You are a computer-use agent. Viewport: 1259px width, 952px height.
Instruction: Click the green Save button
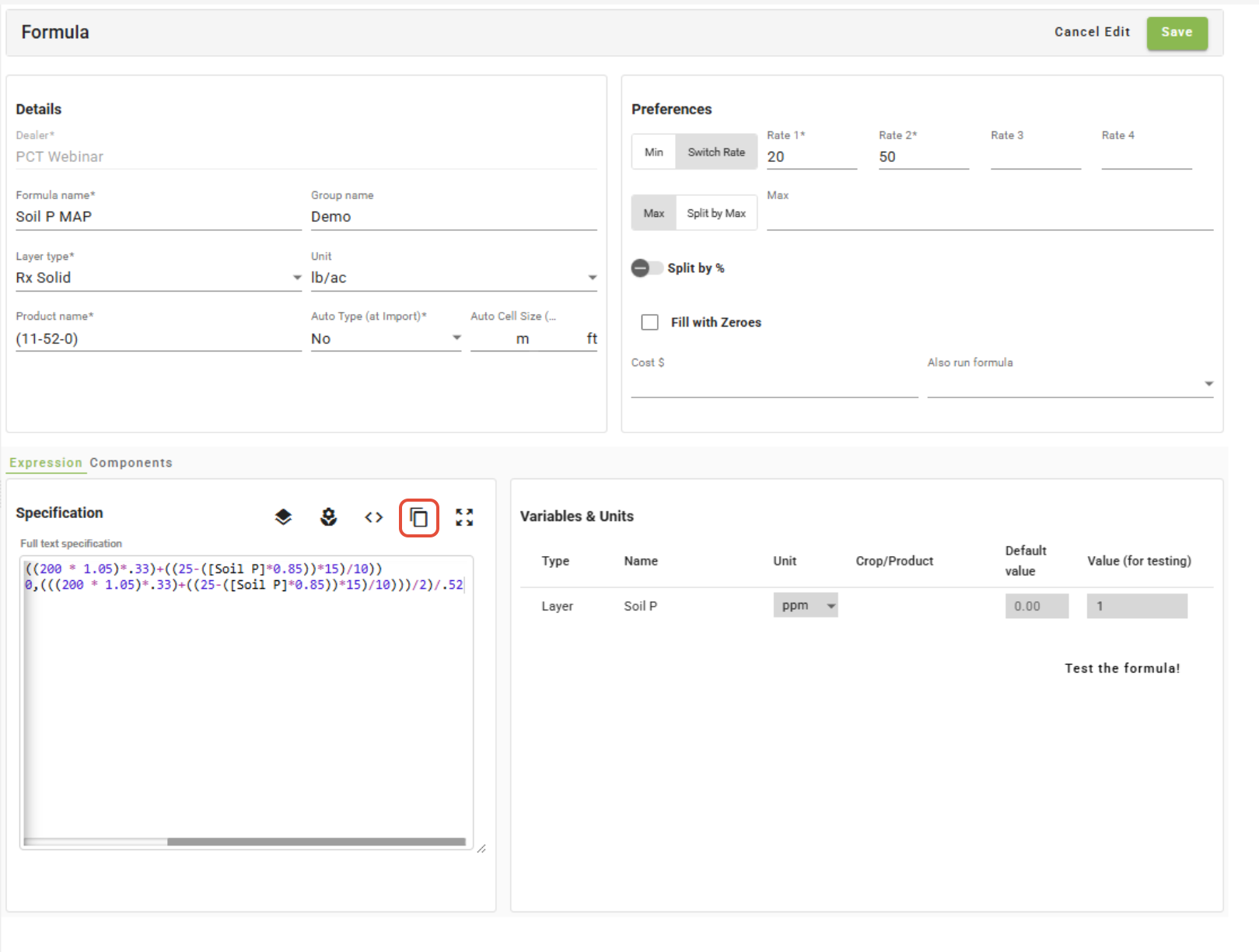[1176, 33]
